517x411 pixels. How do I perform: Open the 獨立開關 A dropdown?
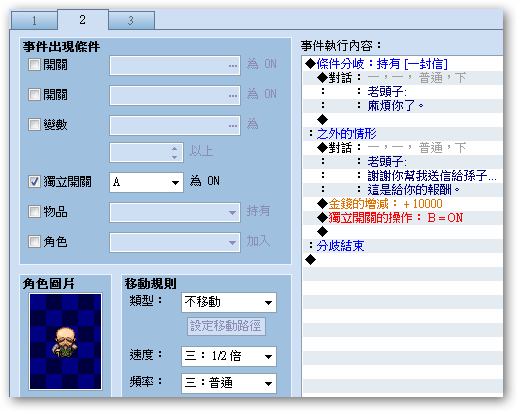point(146,182)
